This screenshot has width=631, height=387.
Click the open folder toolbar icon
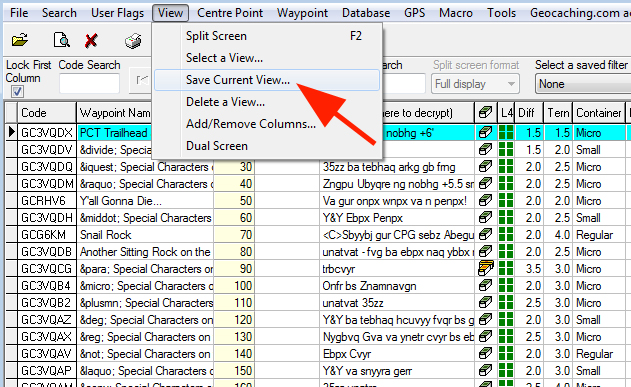point(20,40)
